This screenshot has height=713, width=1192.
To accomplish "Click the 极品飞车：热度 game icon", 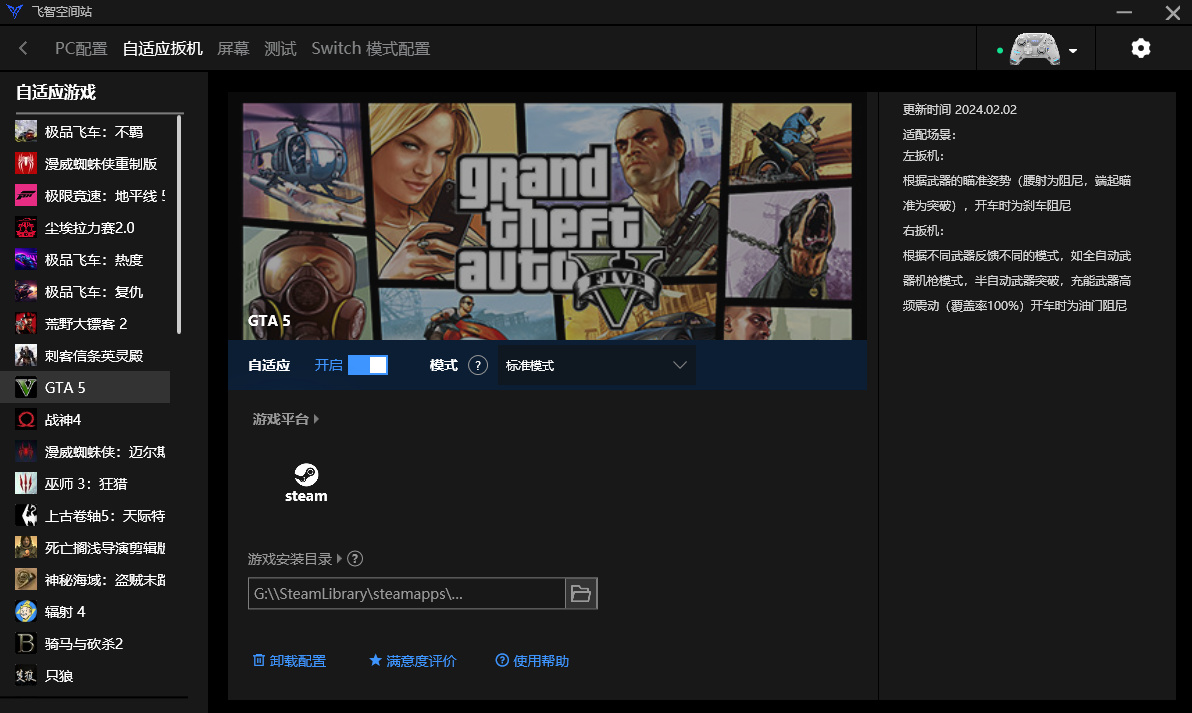I will coord(26,259).
